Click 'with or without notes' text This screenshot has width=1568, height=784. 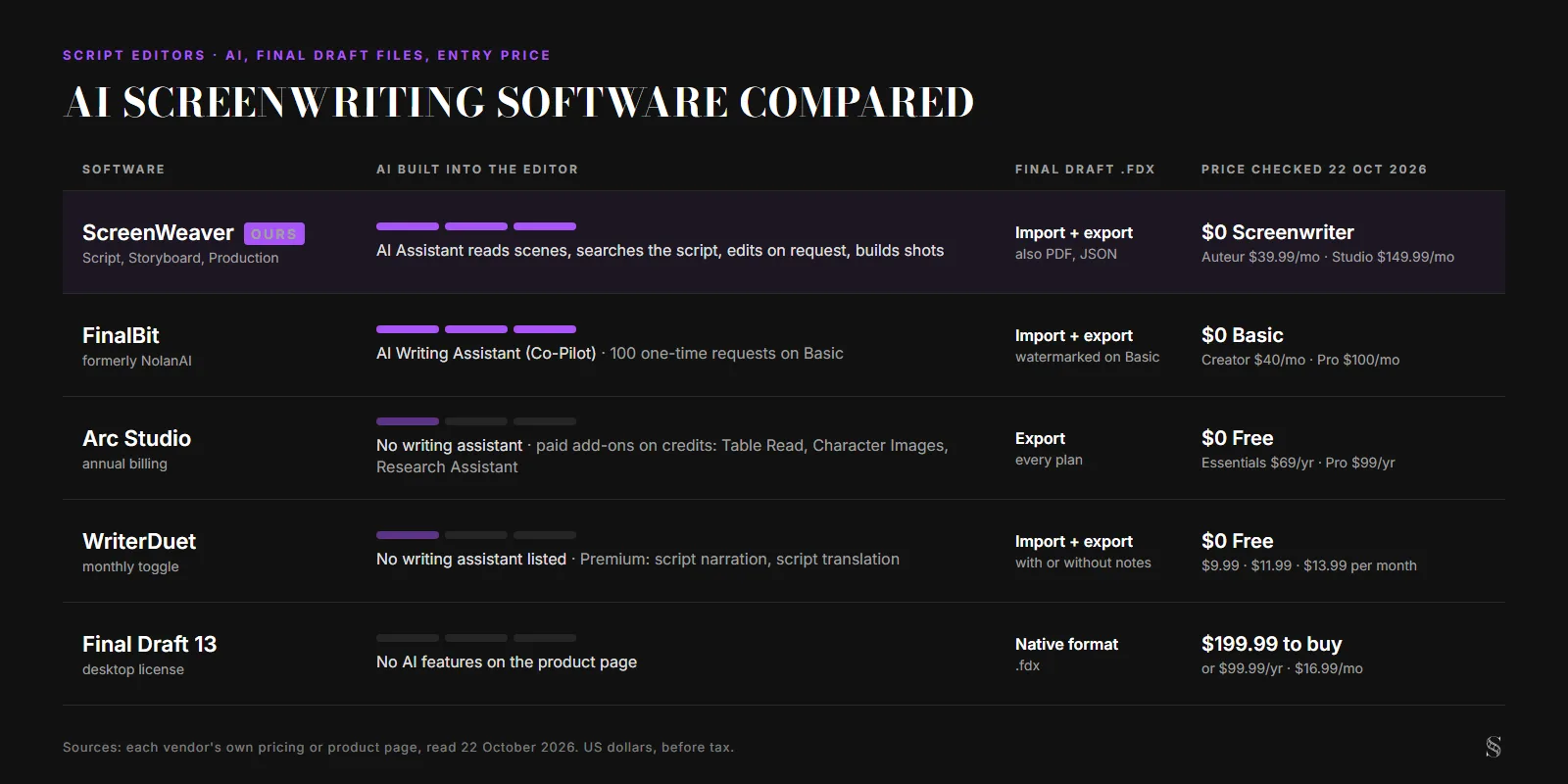click(1083, 563)
